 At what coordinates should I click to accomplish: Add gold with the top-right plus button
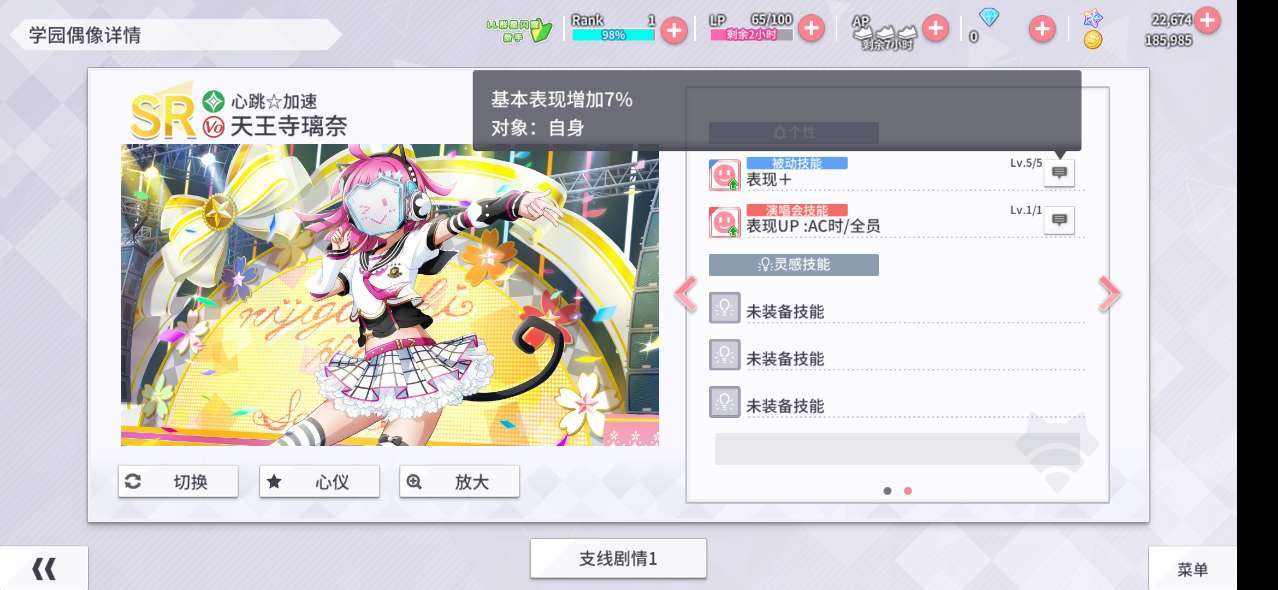(1207, 19)
